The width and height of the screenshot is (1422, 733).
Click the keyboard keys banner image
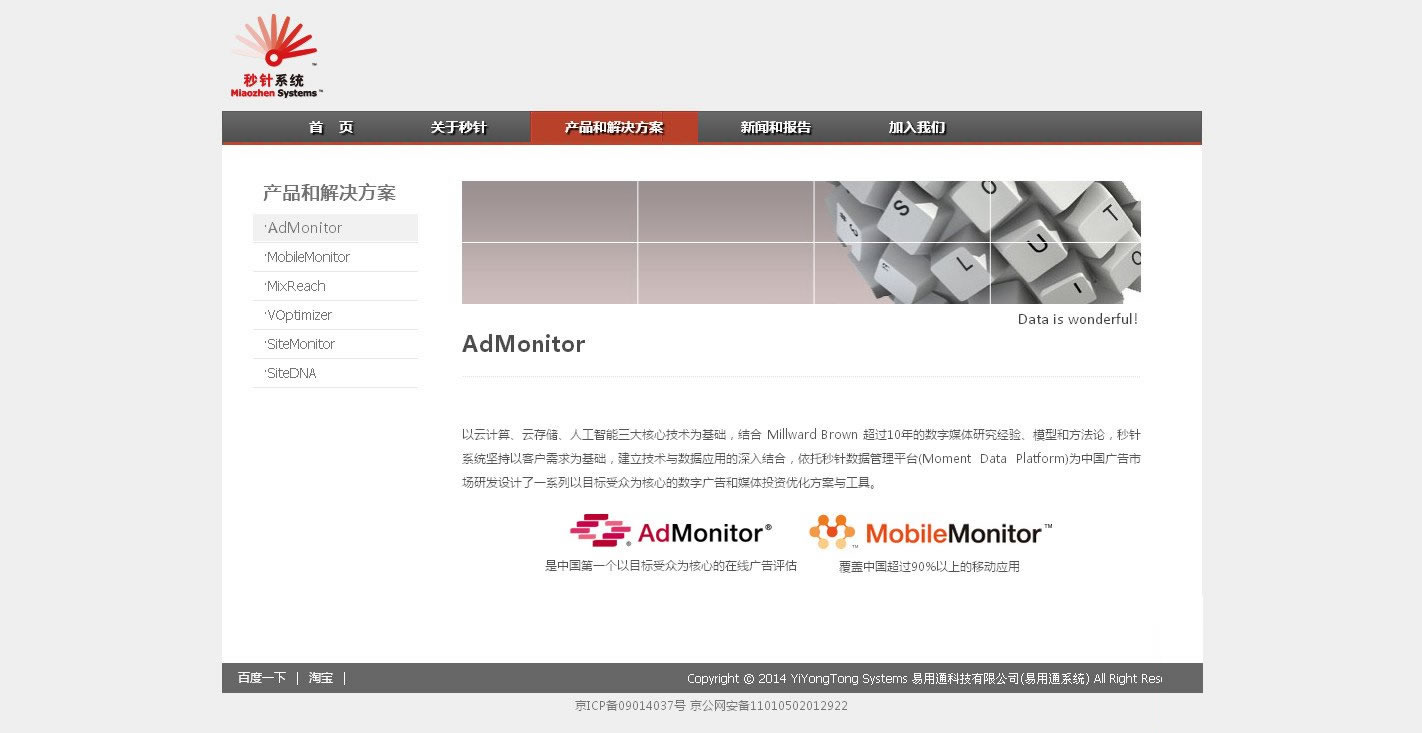point(801,242)
